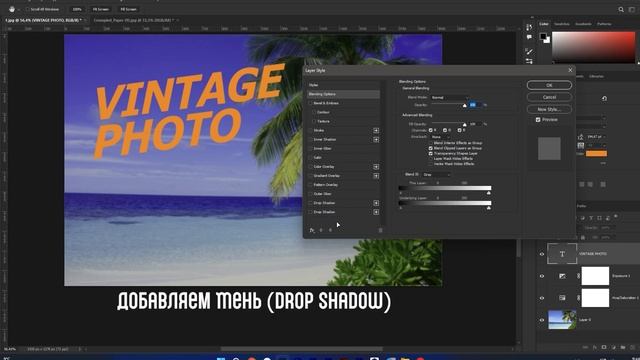Click the font size icon in Properties panel
Screen dimensions: 640x360
[581, 137]
